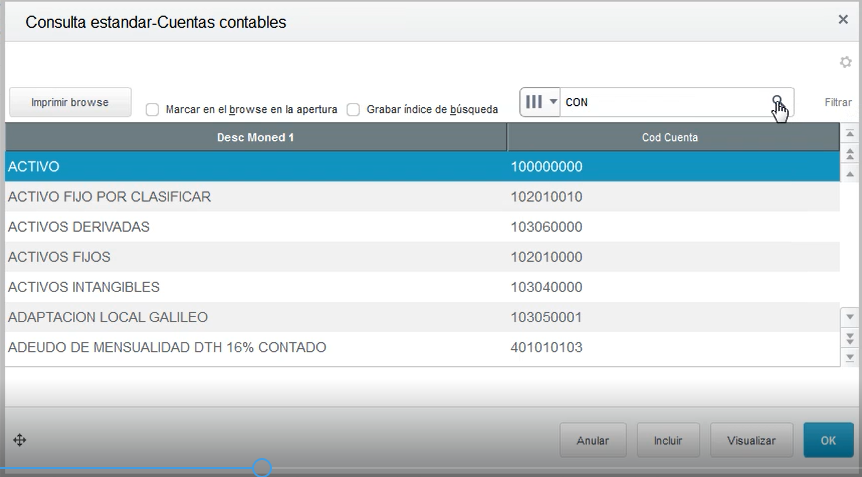This screenshot has height=477, width=862.
Task: Click page down double arrow
Action: click(x=850, y=337)
